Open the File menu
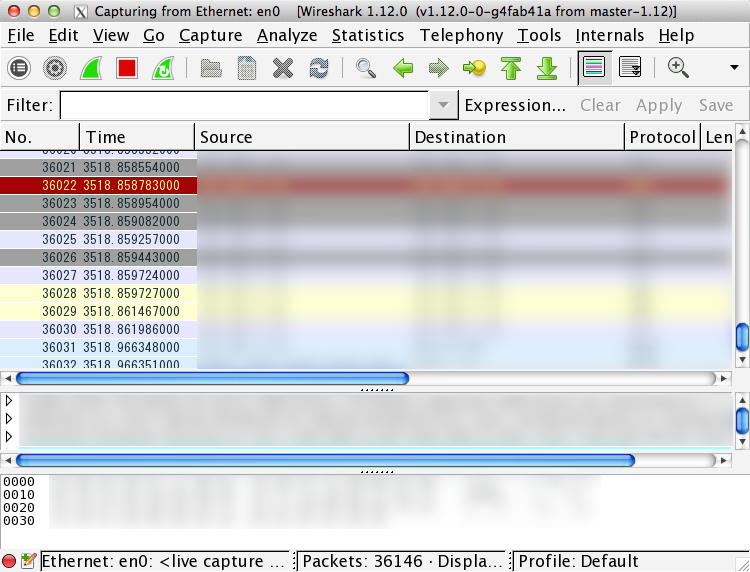Image resolution: width=750 pixels, height=572 pixels. pos(21,35)
